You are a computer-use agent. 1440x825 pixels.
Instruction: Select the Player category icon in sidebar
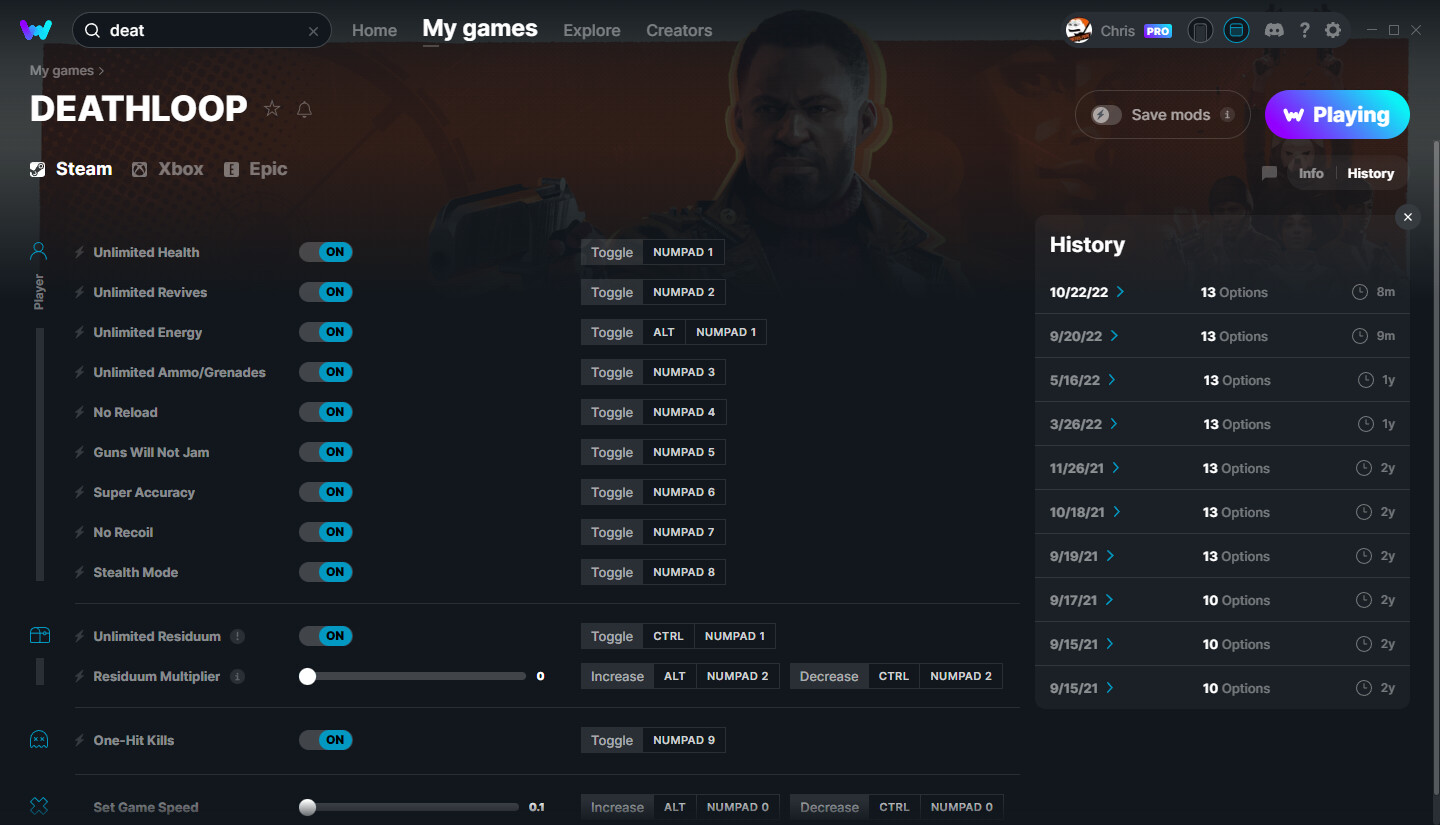pyautogui.click(x=39, y=250)
